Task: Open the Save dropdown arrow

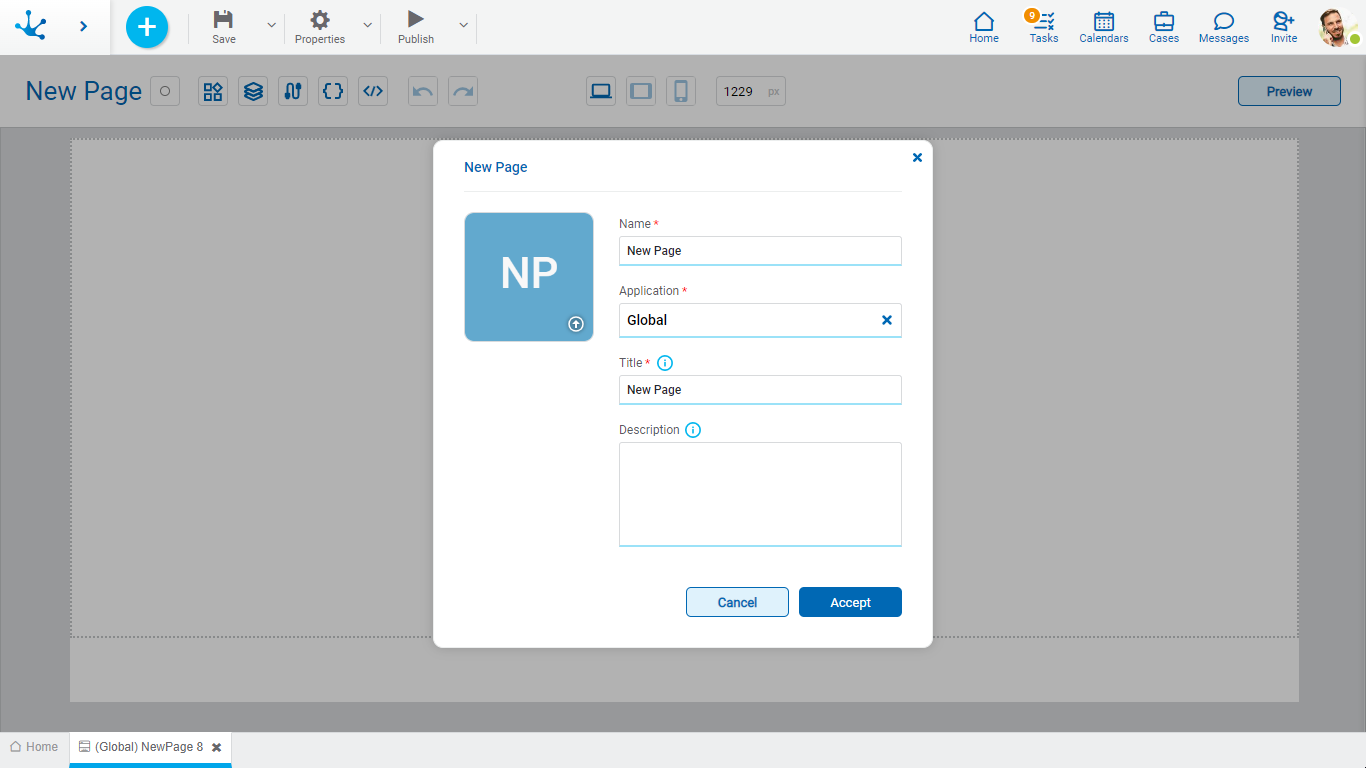Action: [x=271, y=25]
